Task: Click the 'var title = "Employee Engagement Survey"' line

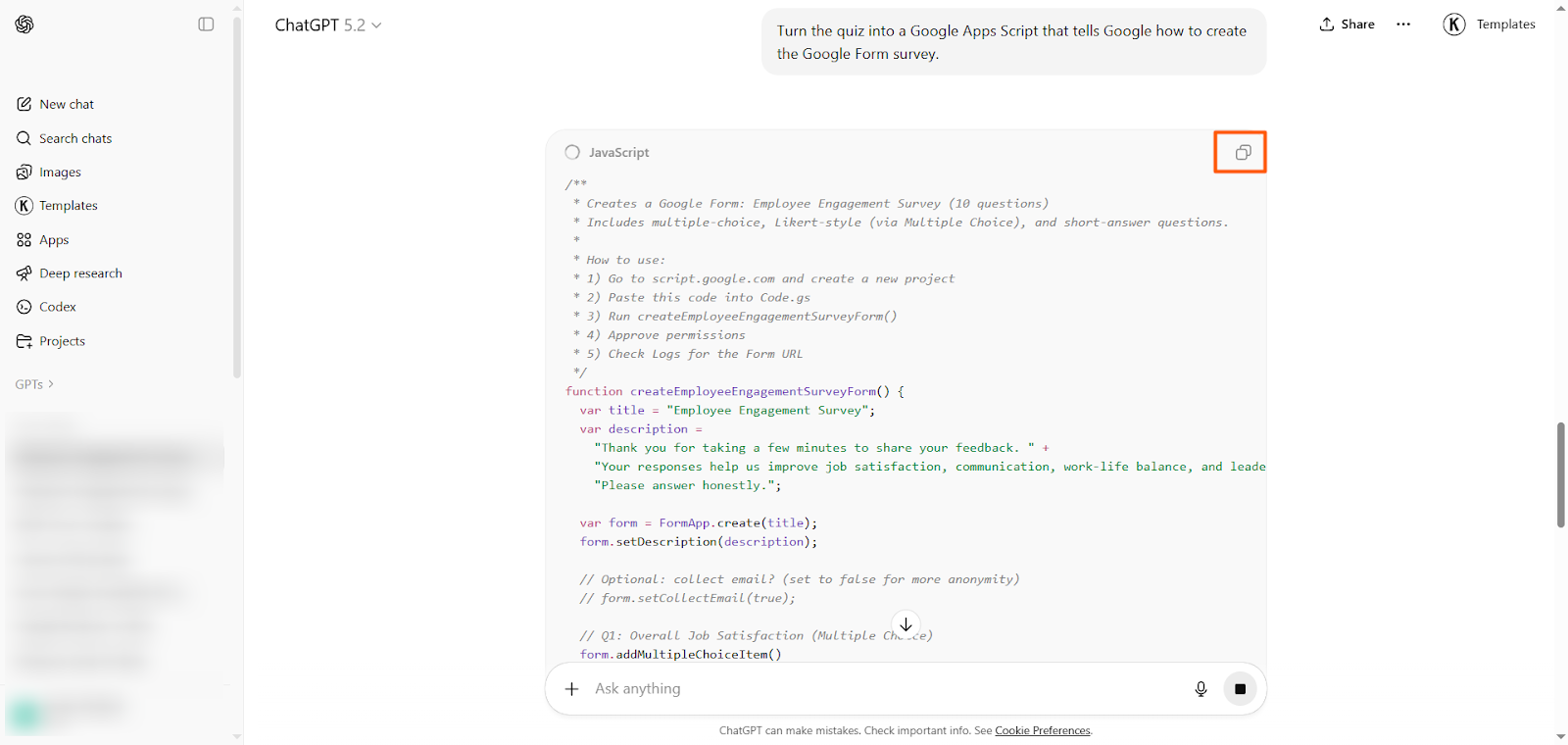Action: point(727,411)
